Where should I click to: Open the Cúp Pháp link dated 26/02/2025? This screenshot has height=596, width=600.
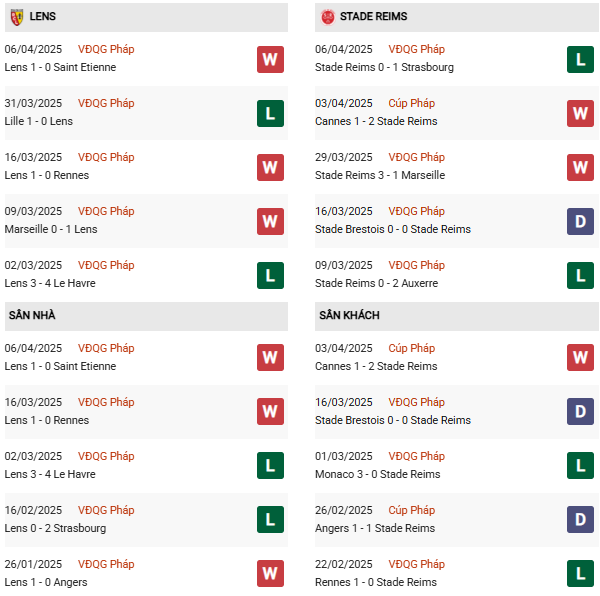pyautogui.click(x=410, y=510)
